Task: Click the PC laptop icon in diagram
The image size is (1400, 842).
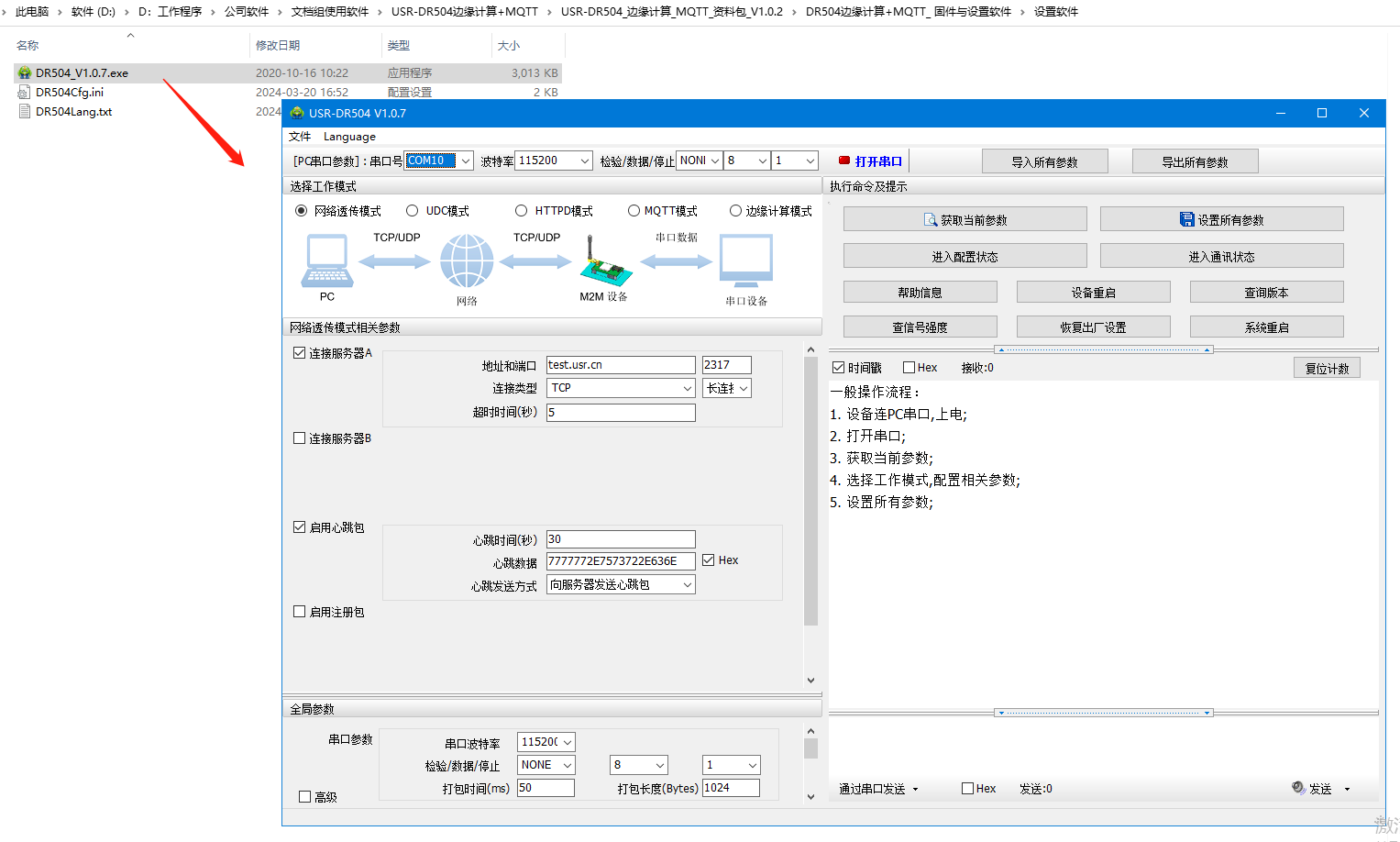Action: [x=327, y=261]
